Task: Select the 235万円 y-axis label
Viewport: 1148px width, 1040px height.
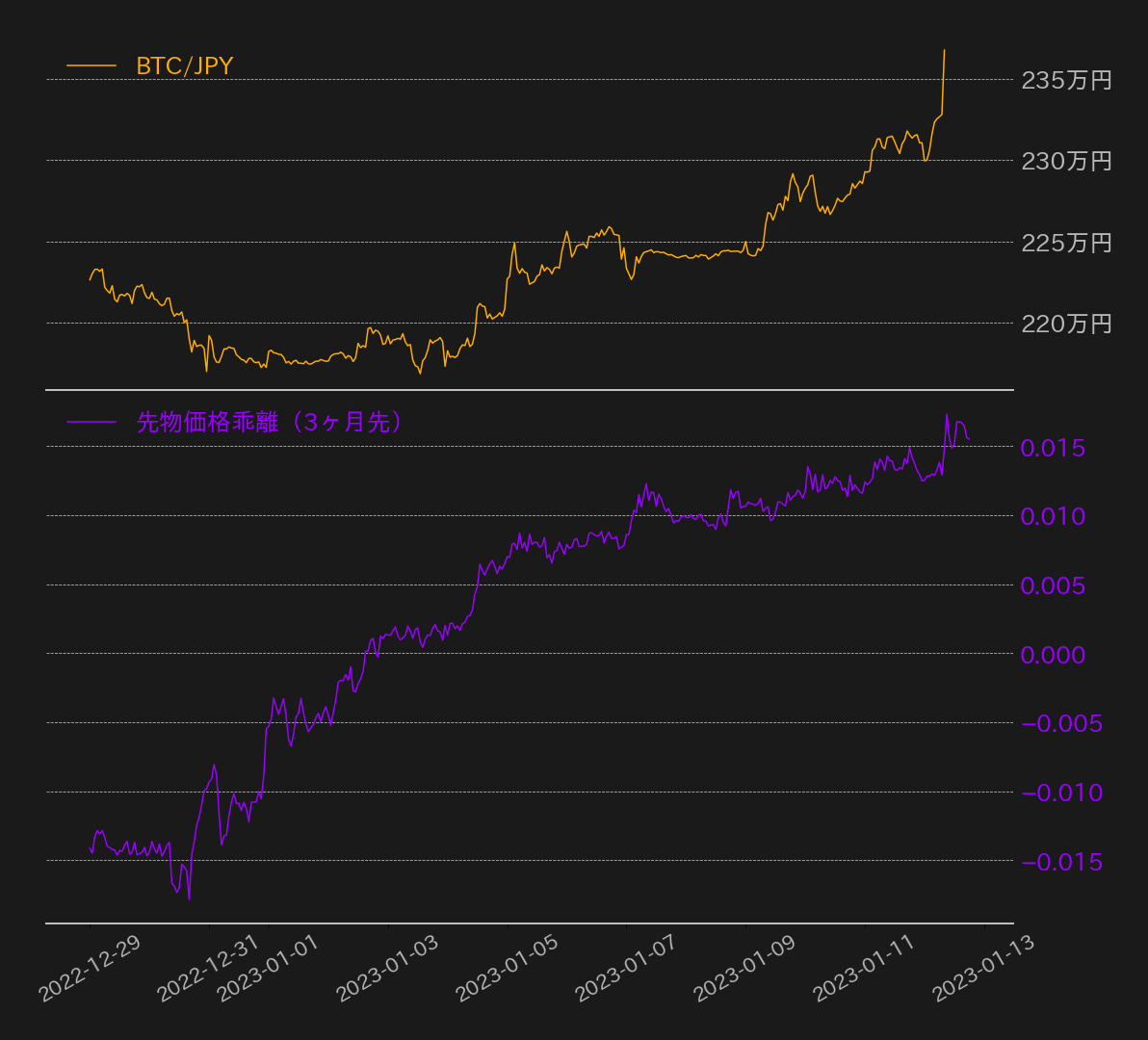Action: [x=1067, y=81]
